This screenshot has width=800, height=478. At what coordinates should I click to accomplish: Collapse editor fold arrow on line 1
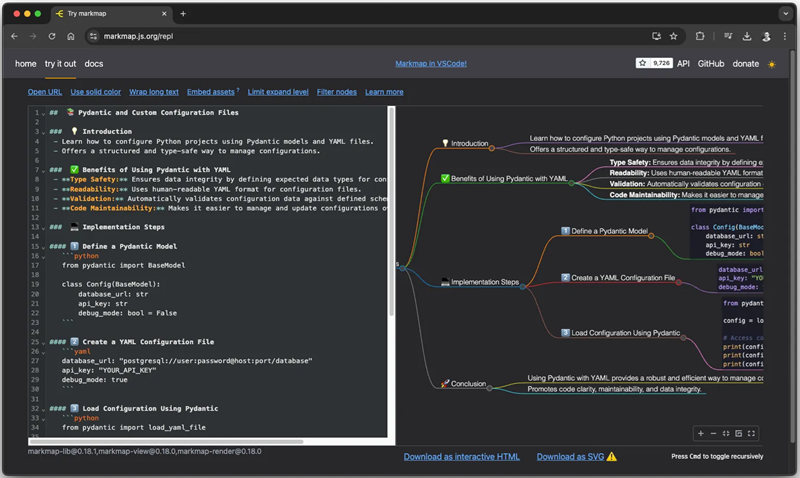pos(43,113)
